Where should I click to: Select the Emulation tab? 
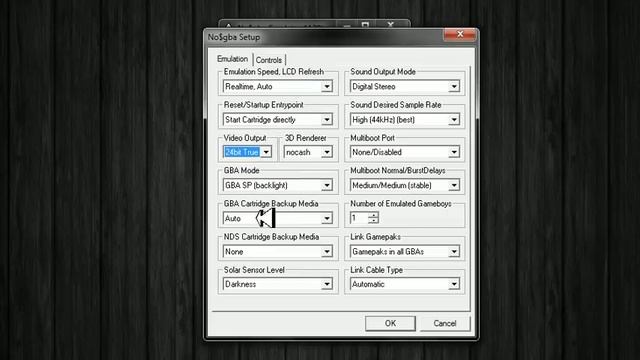(x=232, y=59)
